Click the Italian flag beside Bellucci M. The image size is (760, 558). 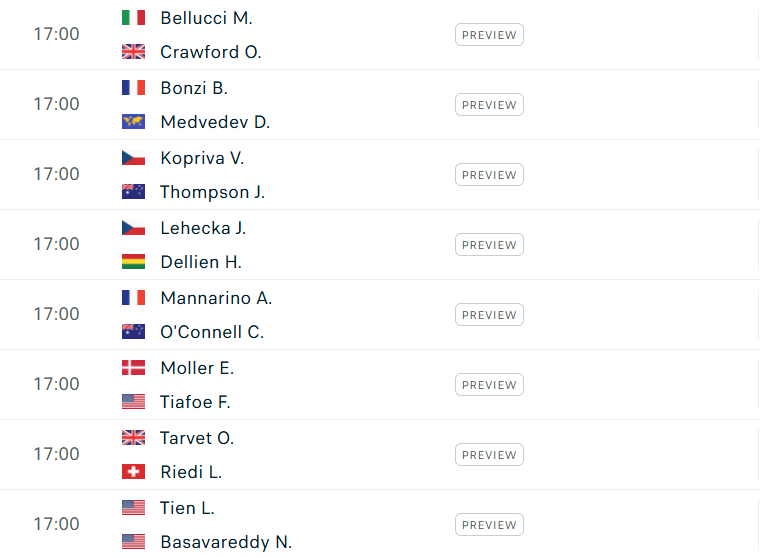point(133,18)
